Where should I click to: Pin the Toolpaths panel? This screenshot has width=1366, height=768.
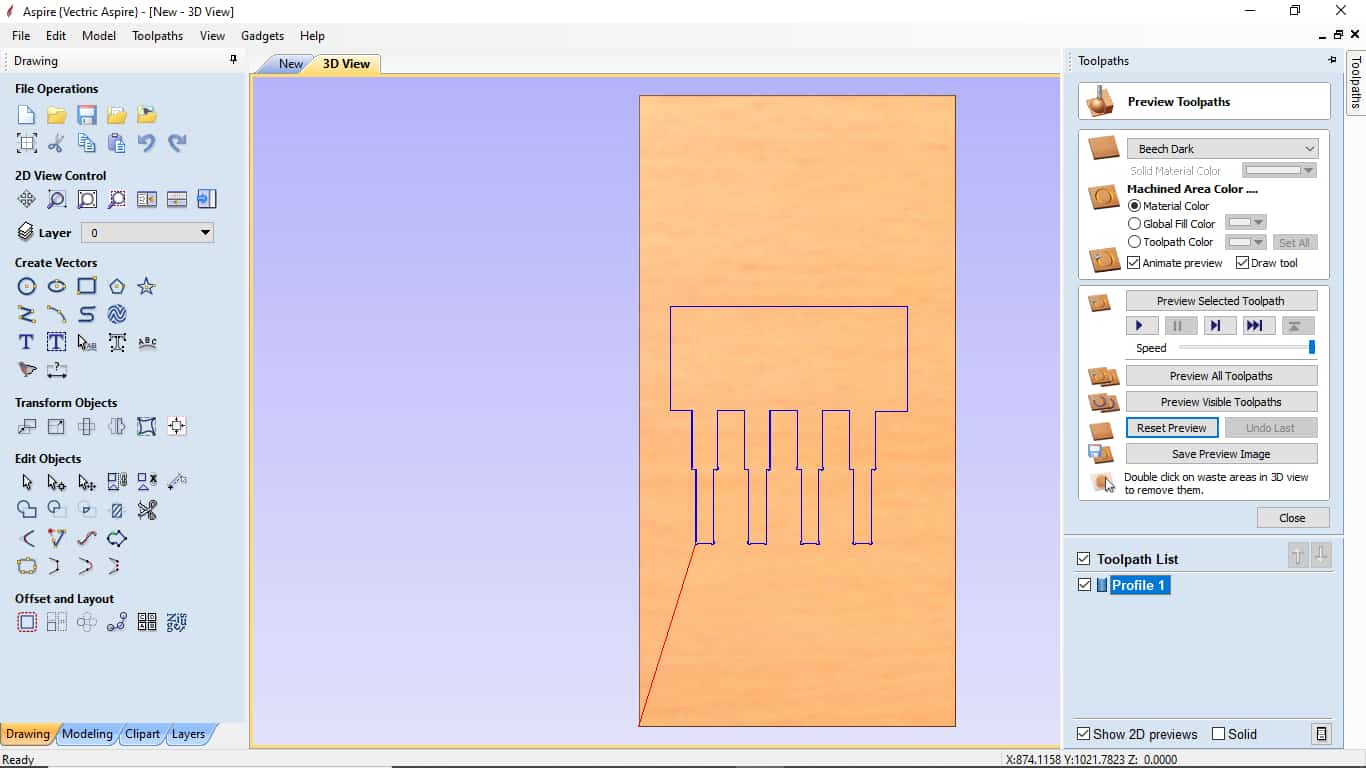[x=1332, y=60]
